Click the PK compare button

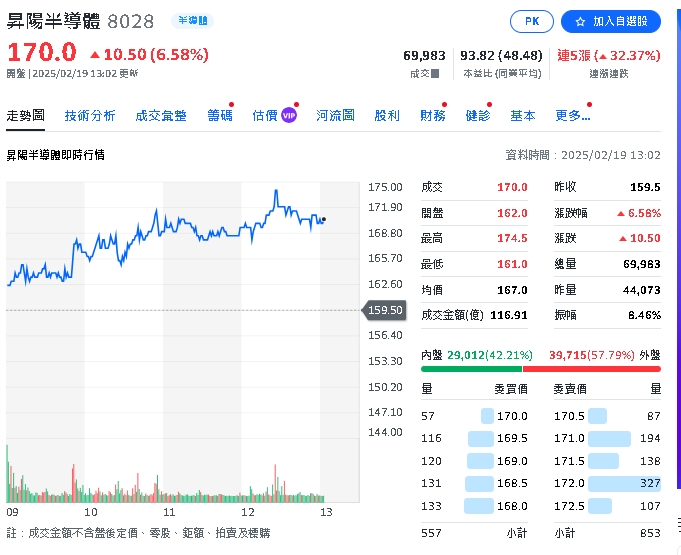[532, 21]
